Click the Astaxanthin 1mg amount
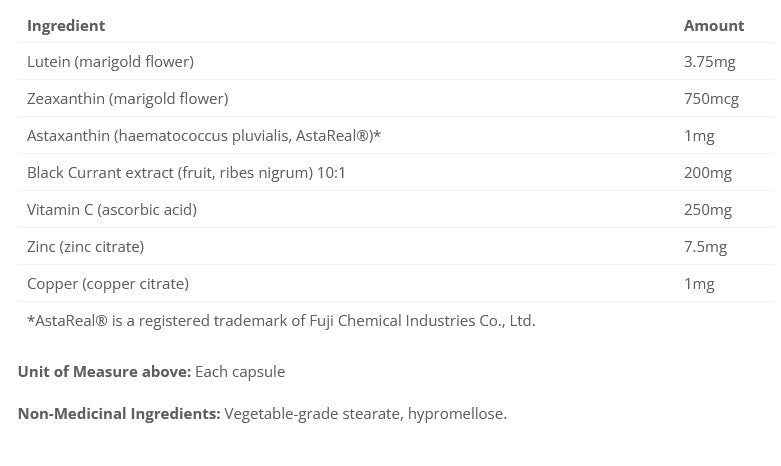The image size is (781, 466). (698, 136)
